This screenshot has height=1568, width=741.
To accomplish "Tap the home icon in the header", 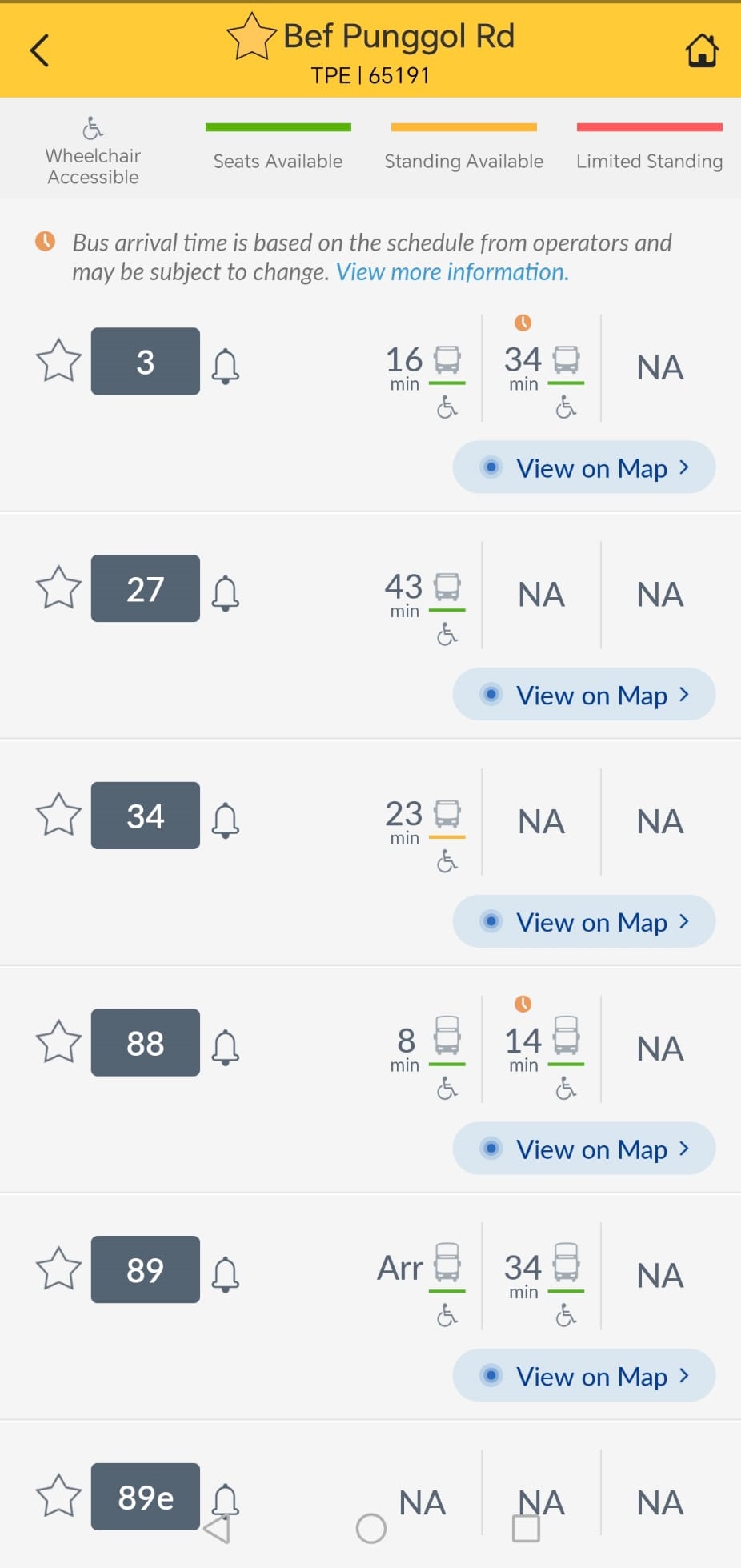I will click(x=702, y=50).
